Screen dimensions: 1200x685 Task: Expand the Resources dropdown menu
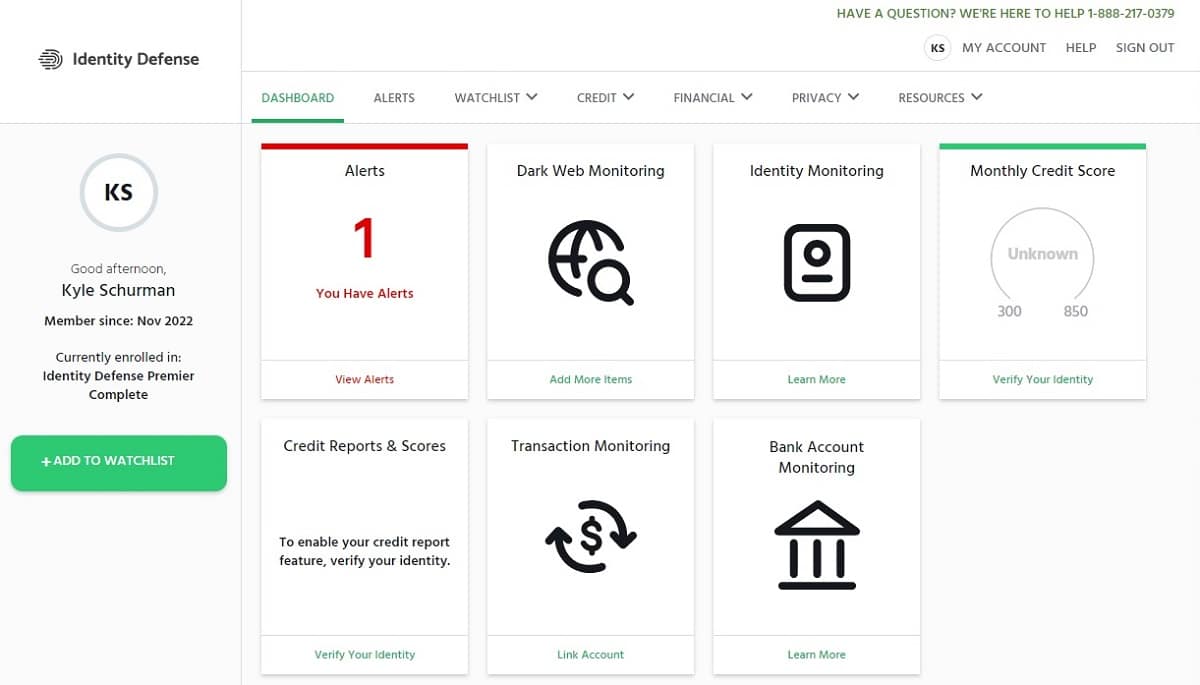point(940,98)
